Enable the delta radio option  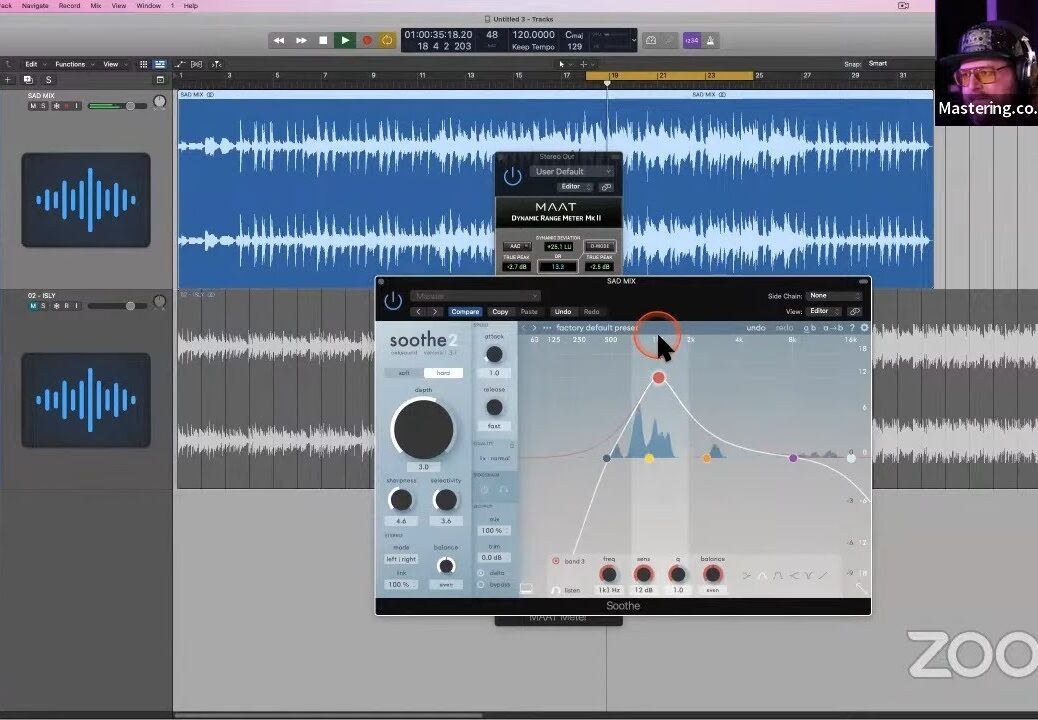point(481,573)
